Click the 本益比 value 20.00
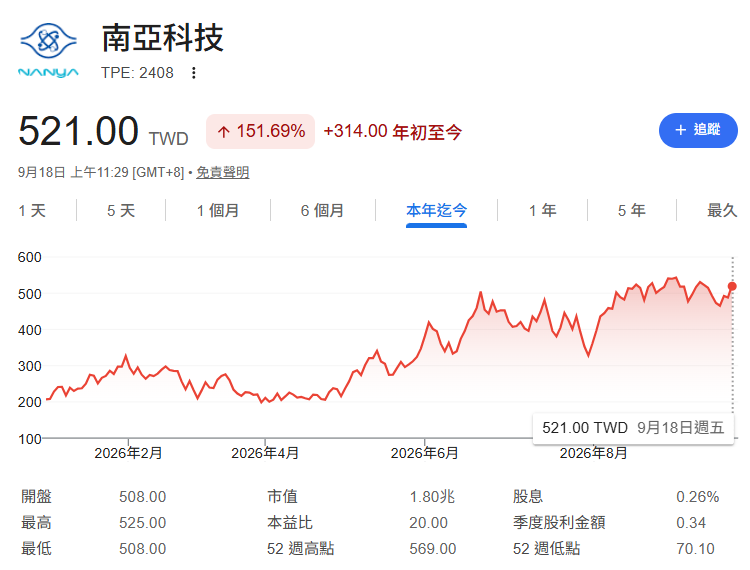 pos(429,523)
